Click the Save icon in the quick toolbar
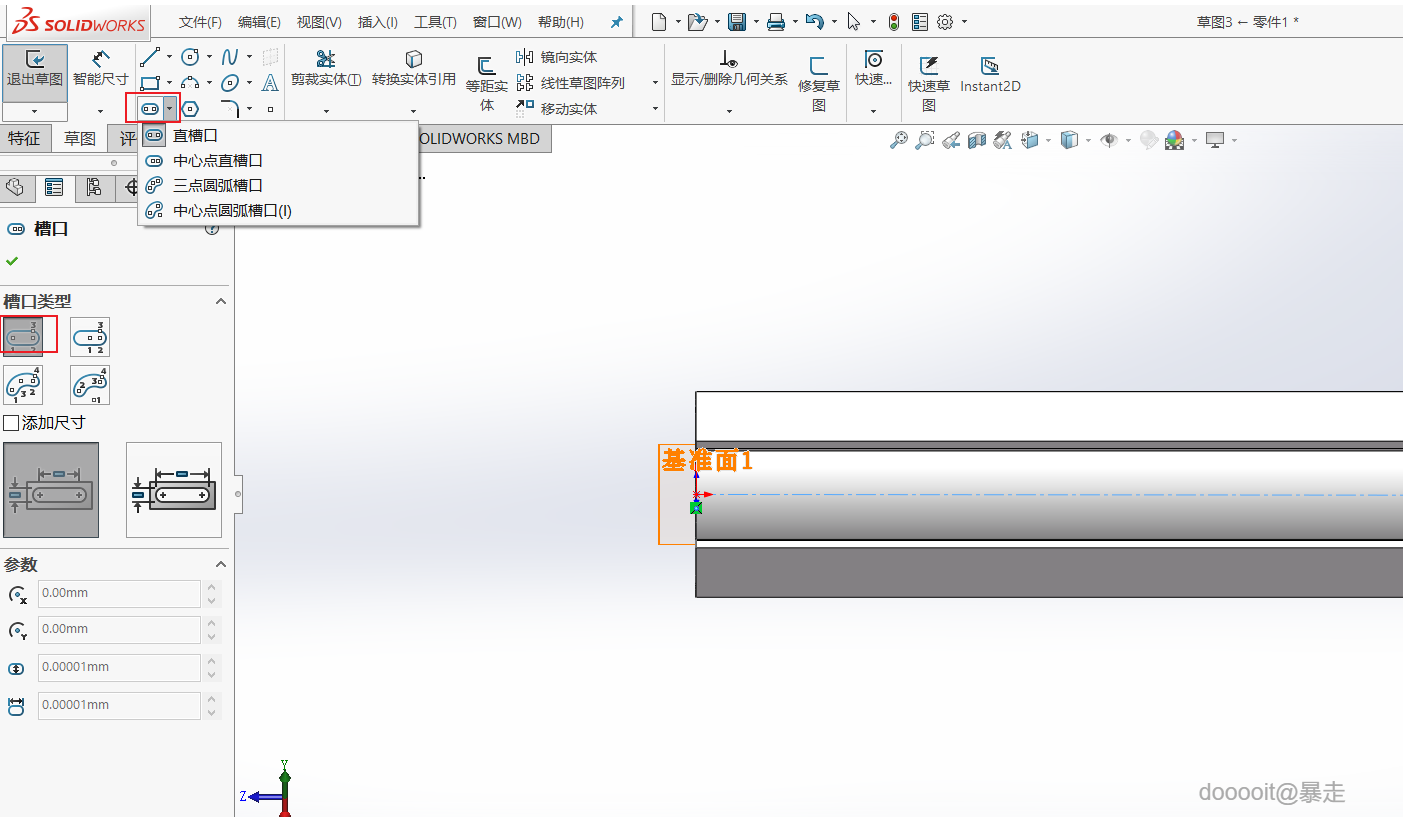Viewport: 1403px width, 817px height. (x=737, y=22)
